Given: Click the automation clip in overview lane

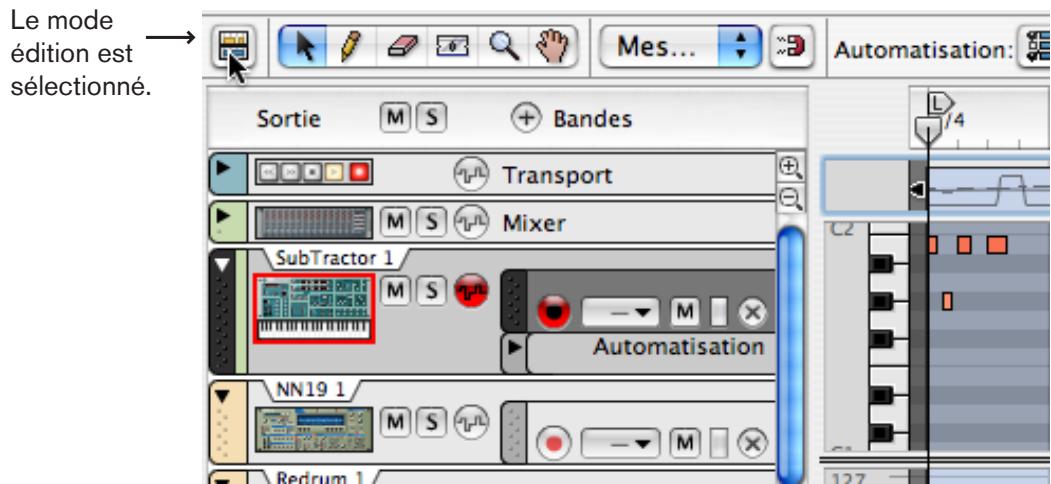Looking at the screenshot, I should tap(989, 190).
